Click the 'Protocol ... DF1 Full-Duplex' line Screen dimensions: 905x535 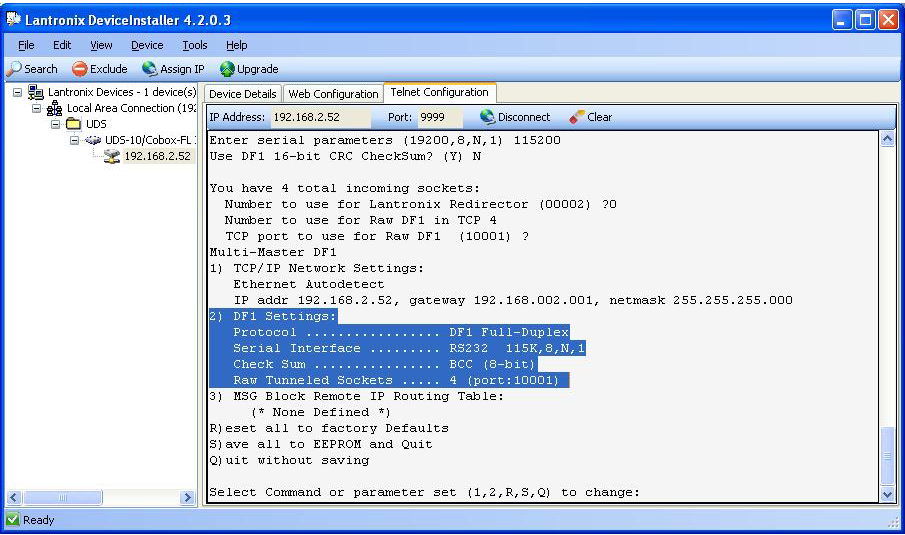[401, 332]
